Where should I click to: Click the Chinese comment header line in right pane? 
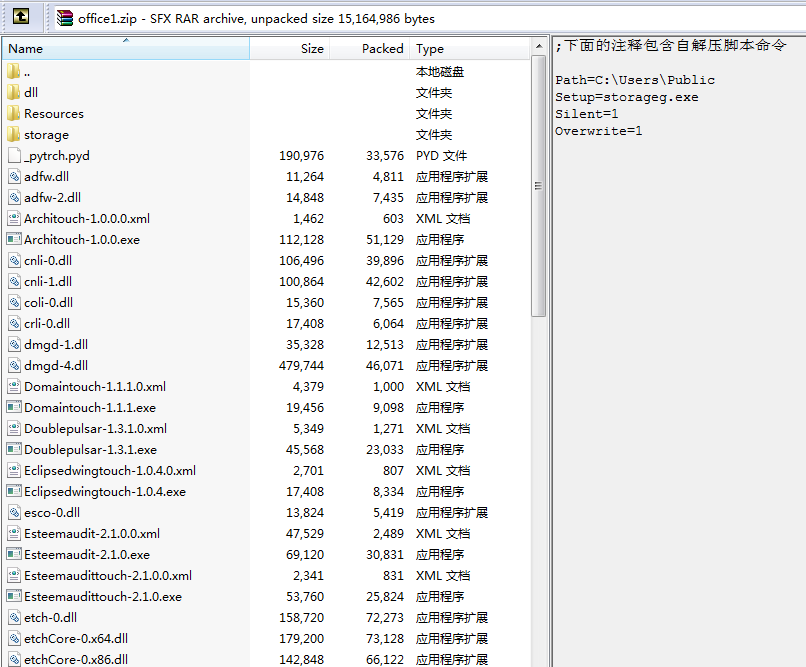click(x=671, y=46)
